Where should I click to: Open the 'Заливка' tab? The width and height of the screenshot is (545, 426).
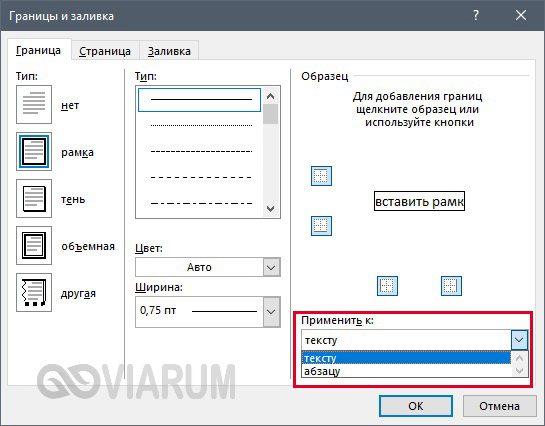pyautogui.click(x=169, y=51)
